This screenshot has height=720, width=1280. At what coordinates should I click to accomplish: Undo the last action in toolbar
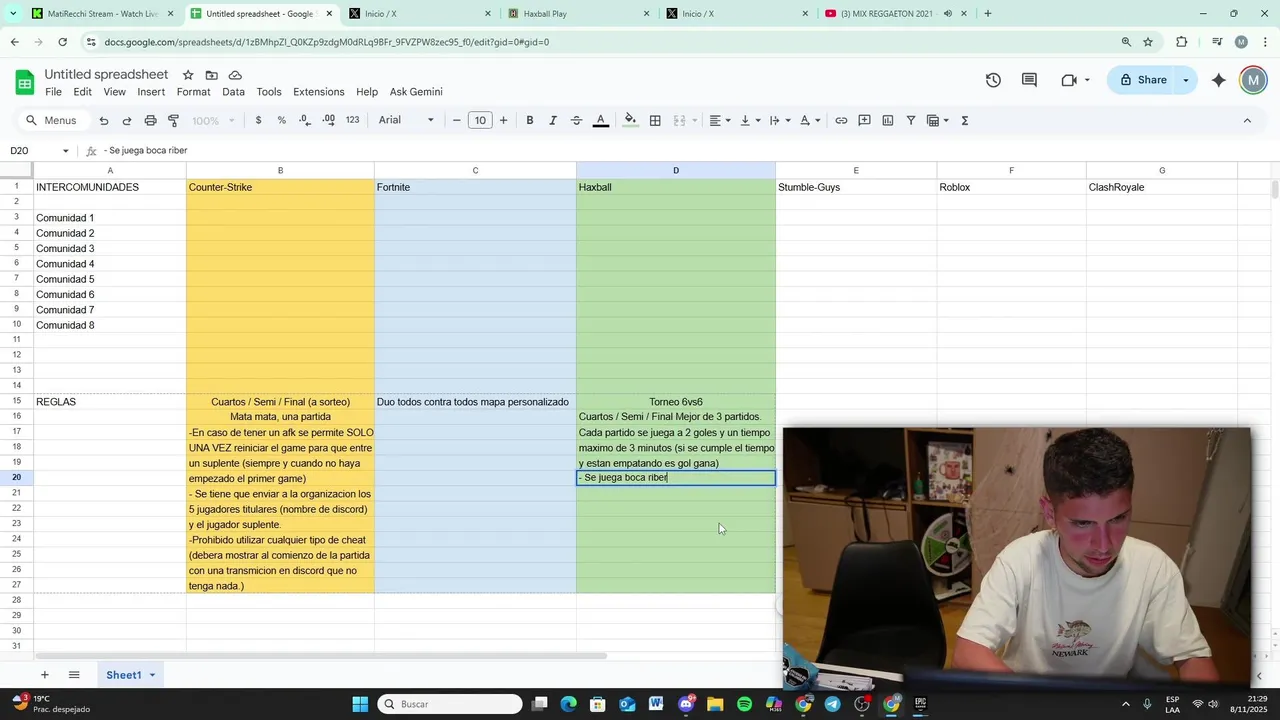104,120
